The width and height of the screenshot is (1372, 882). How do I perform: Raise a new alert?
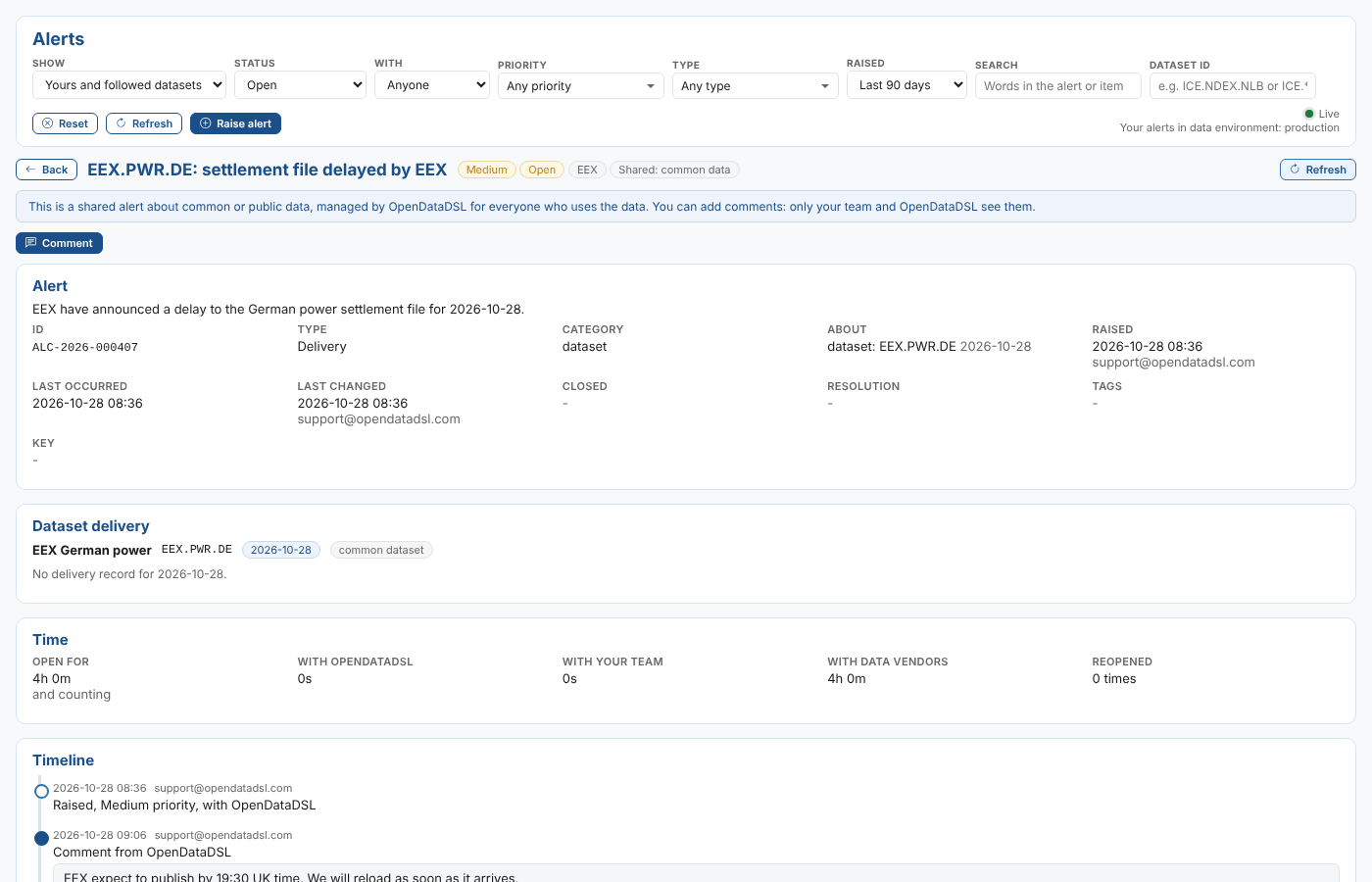[x=235, y=123]
